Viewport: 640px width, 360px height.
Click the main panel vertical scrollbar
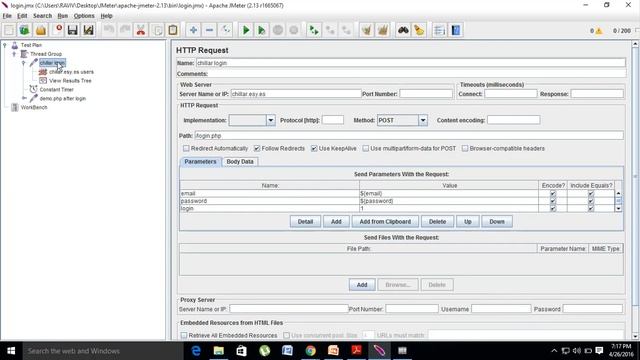635,190
